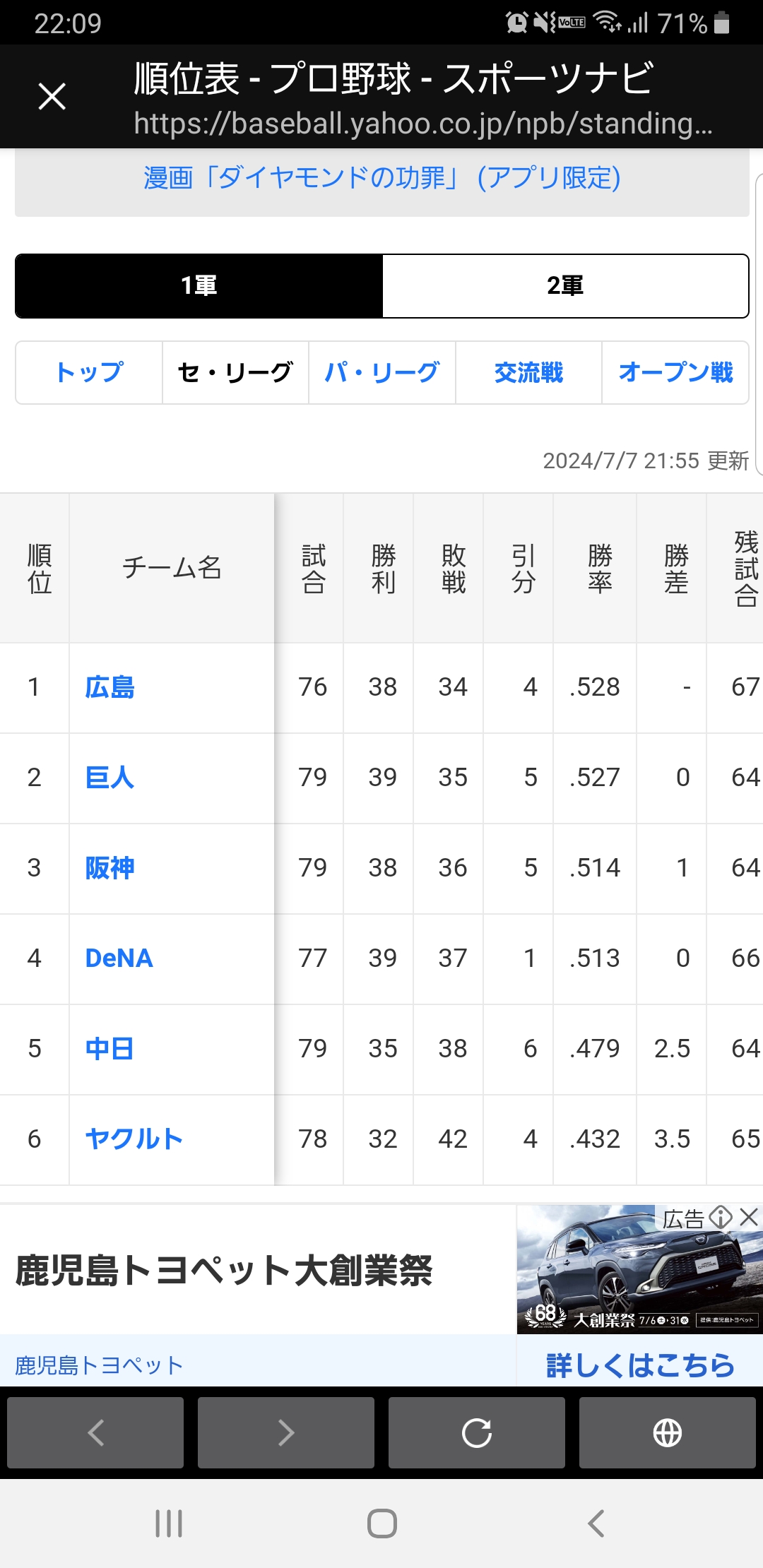
Task: Tap the Android system back arrow
Action: [596, 1524]
